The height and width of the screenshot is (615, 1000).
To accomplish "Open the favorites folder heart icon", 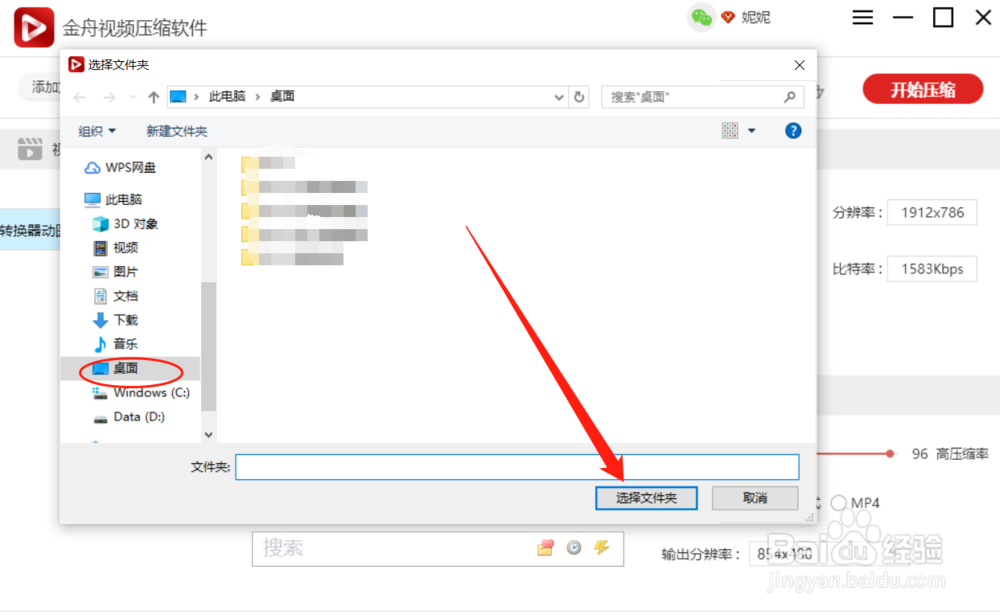I will (x=545, y=547).
